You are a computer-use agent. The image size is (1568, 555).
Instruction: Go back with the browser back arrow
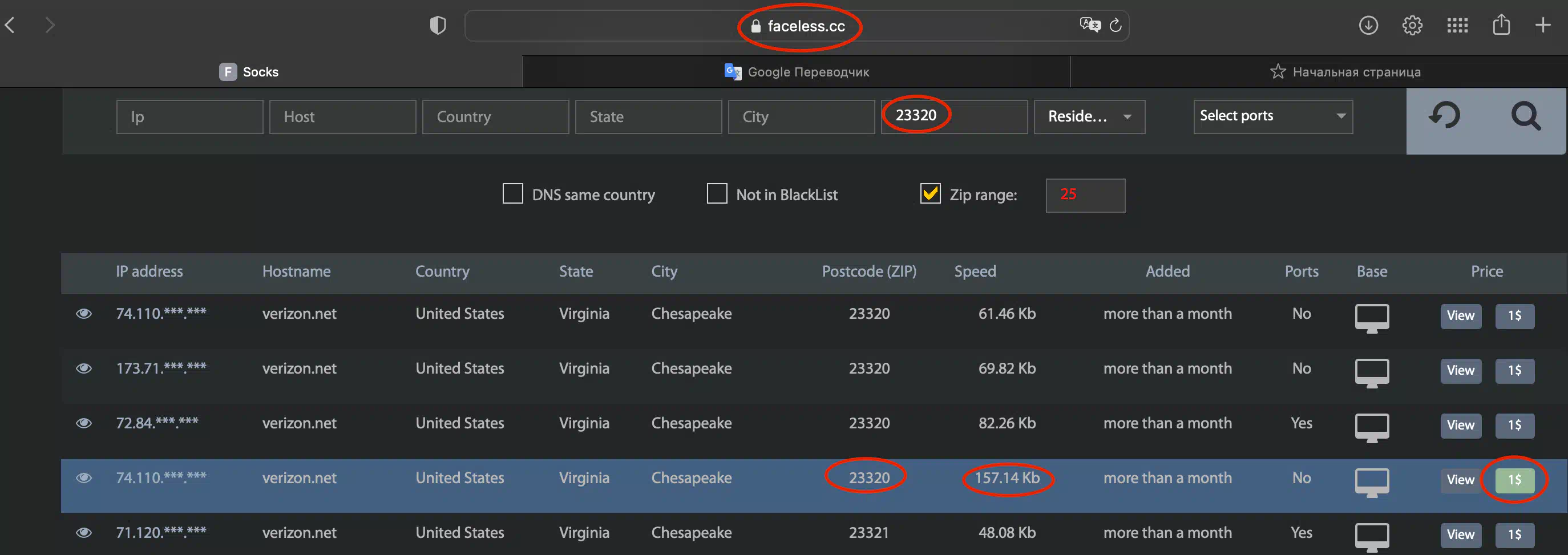(10, 25)
